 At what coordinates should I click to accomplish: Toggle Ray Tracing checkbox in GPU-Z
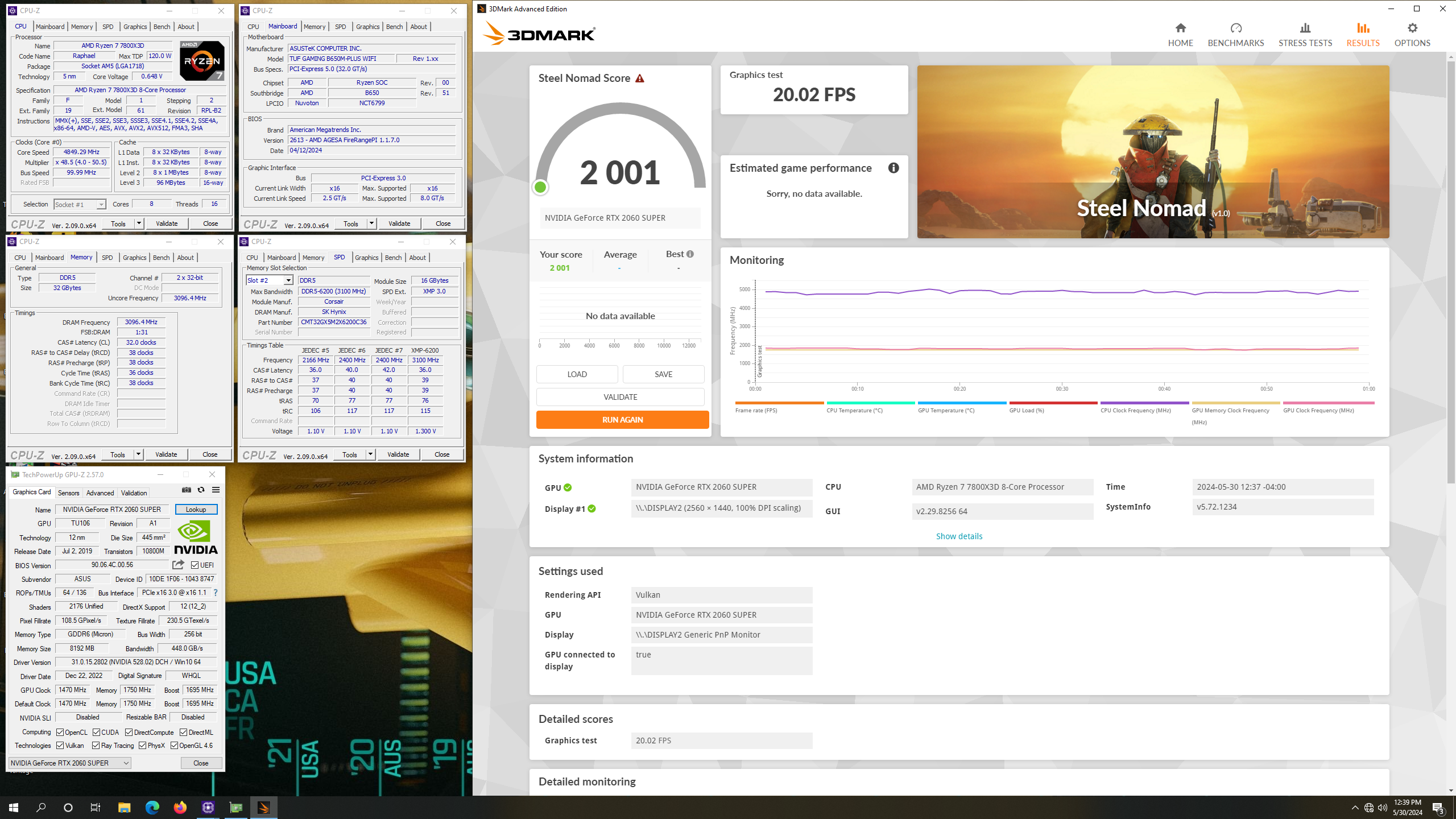pyautogui.click(x=96, y=745)
